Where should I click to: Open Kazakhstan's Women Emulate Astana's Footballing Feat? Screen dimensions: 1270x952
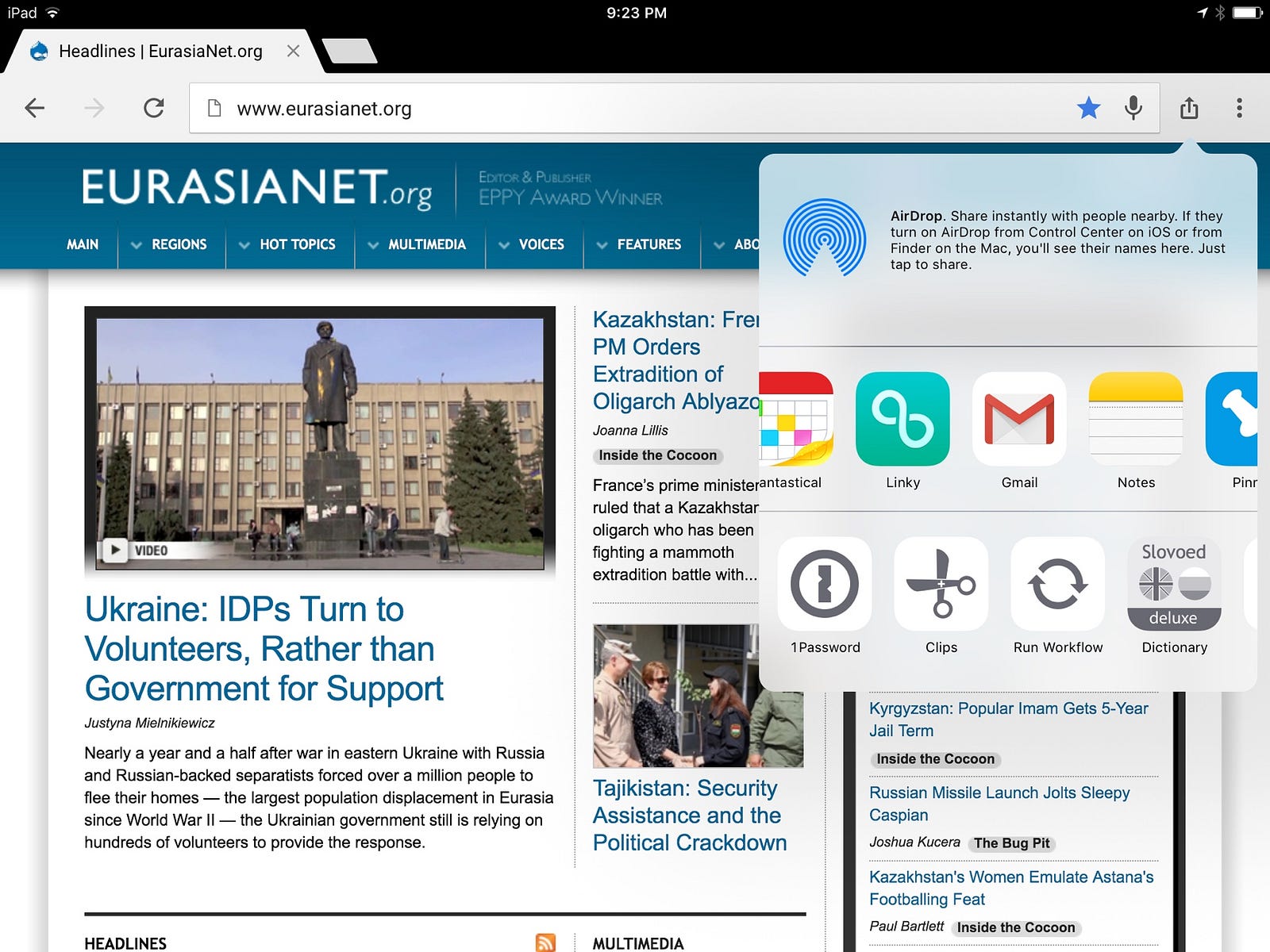tap(1011, 888)
